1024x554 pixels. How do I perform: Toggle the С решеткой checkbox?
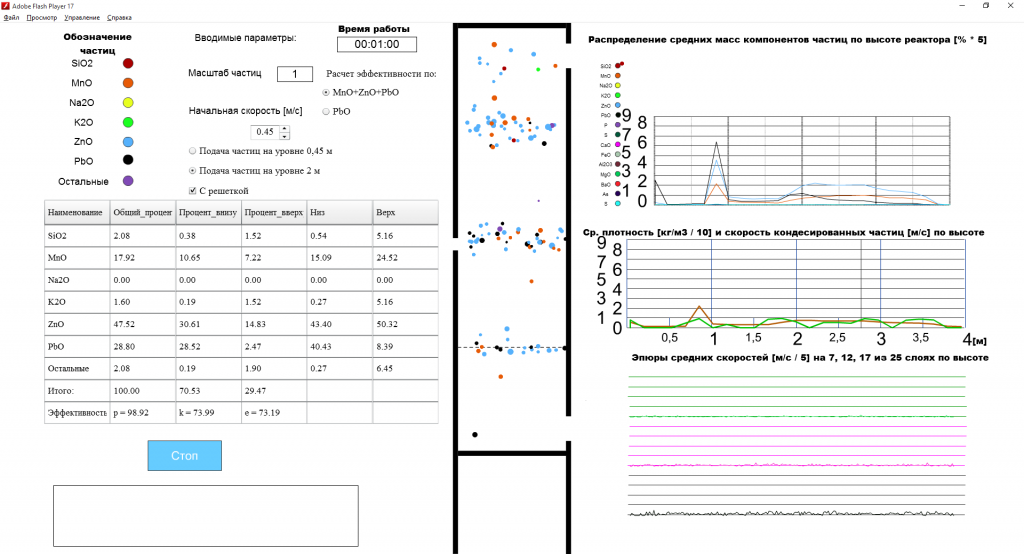193,191
